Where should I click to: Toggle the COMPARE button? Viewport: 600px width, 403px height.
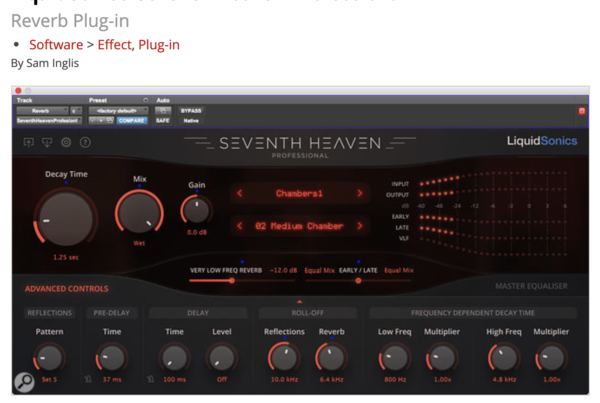pyautogui.click(x=132, y=121)
